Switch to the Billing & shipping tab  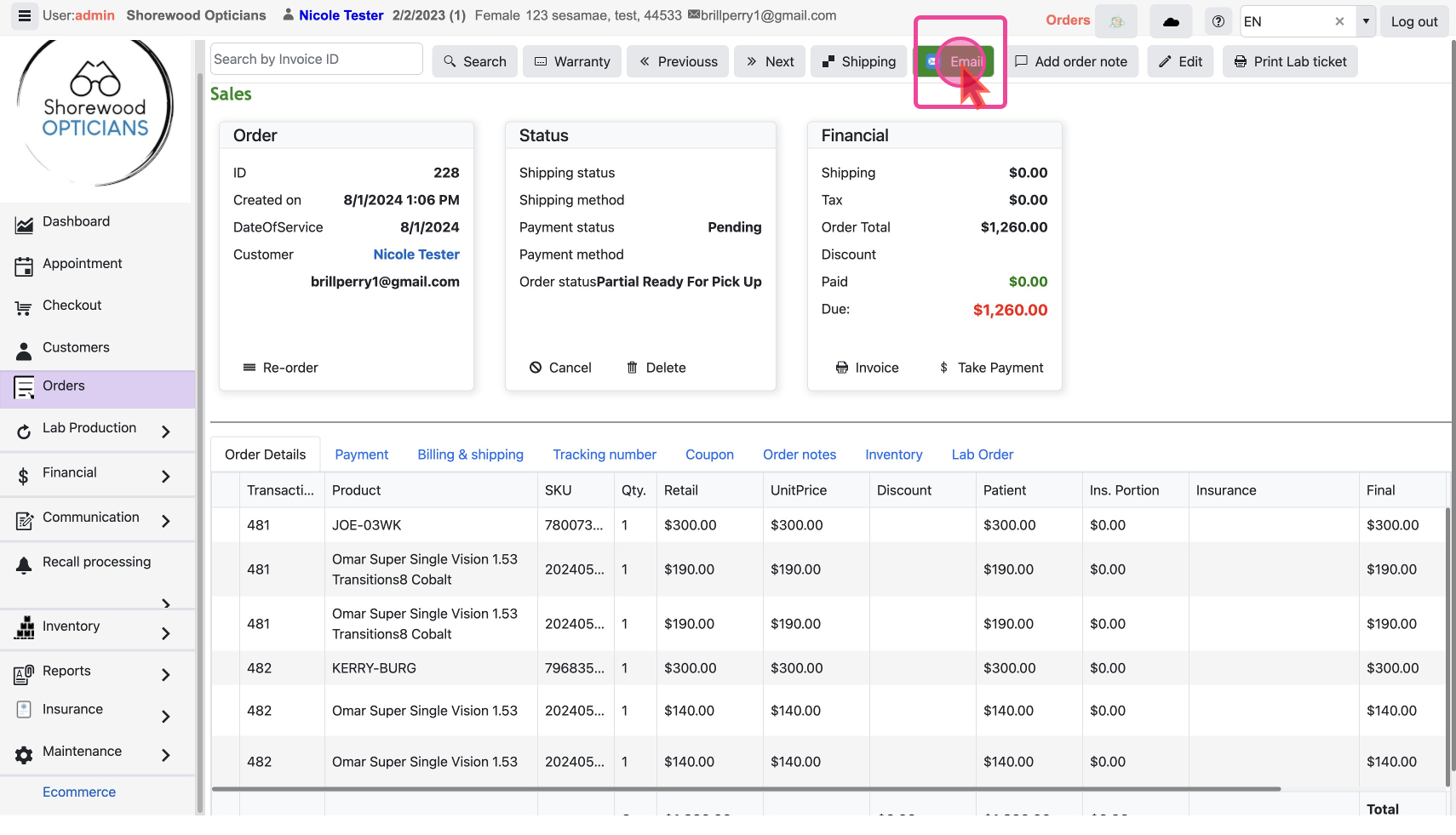[470, 455]
